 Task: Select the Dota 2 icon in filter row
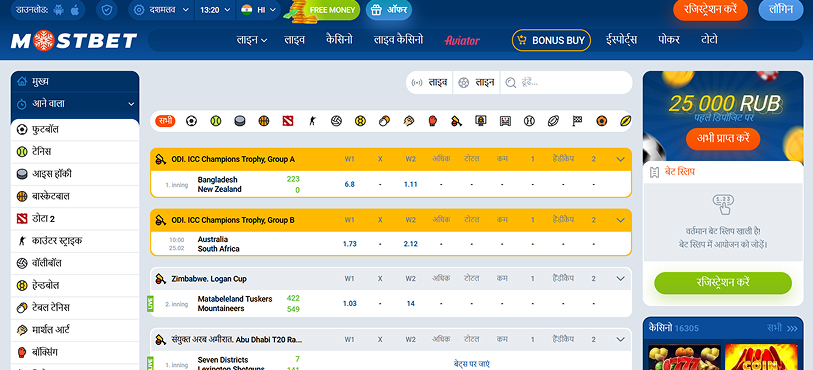click(x=288, y=121)
